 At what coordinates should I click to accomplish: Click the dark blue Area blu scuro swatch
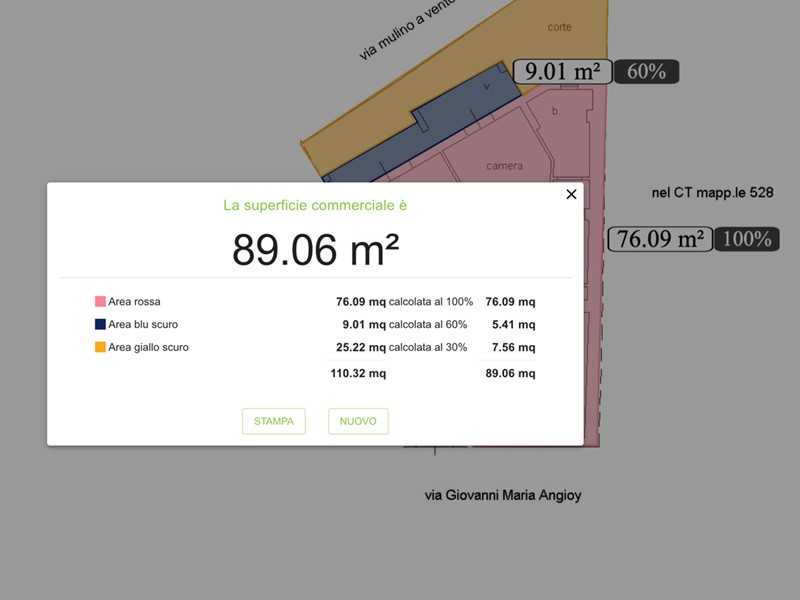pos(101,324)
